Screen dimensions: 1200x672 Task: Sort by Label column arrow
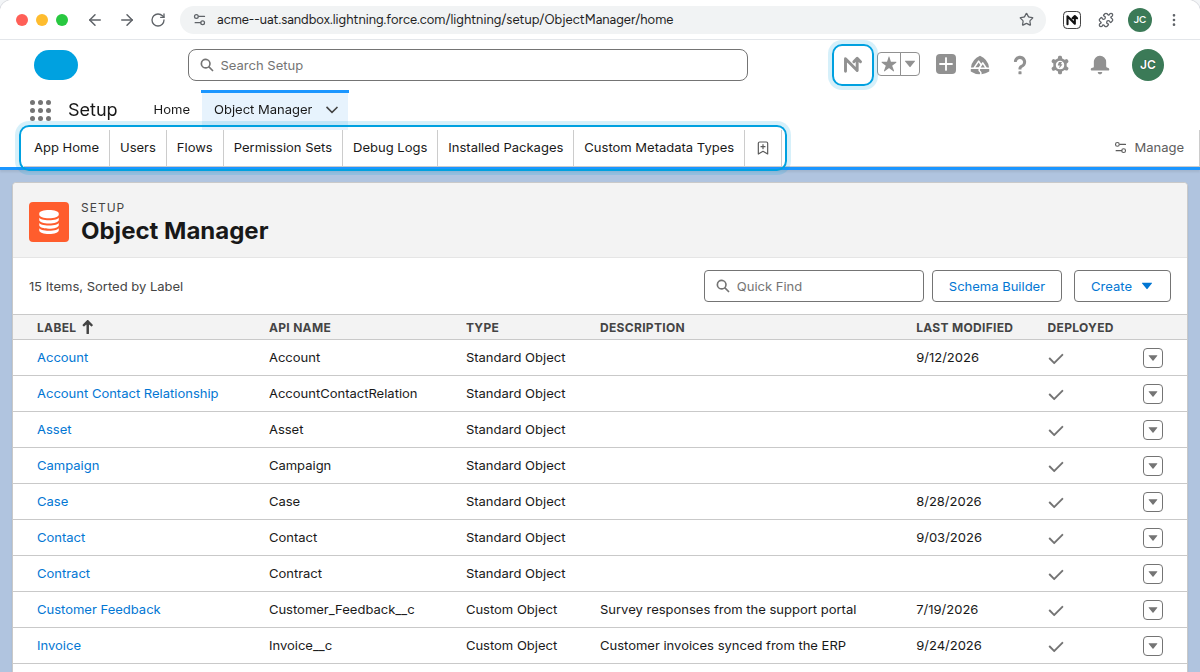(x=87, y=327)
